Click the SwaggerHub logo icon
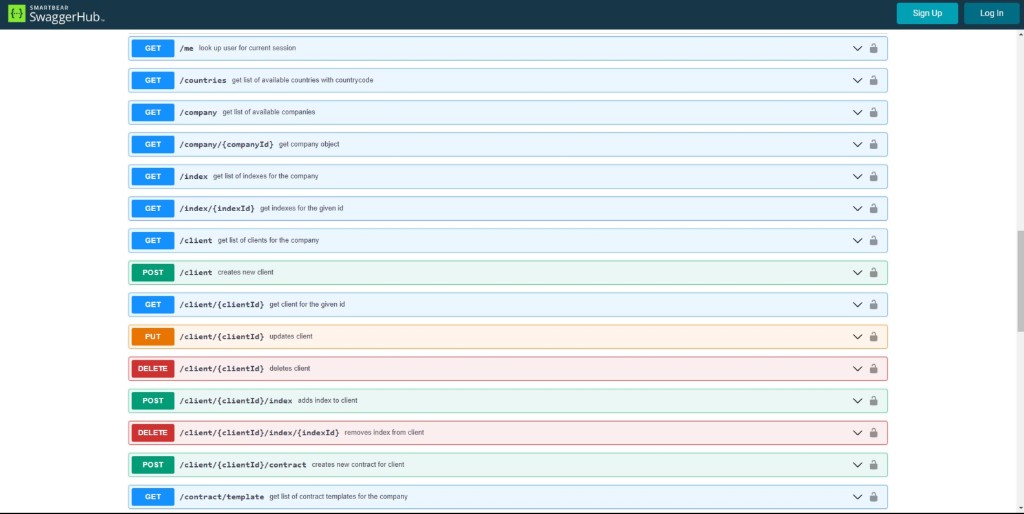This screenshot has height=514, width=1024. [17, 13]
